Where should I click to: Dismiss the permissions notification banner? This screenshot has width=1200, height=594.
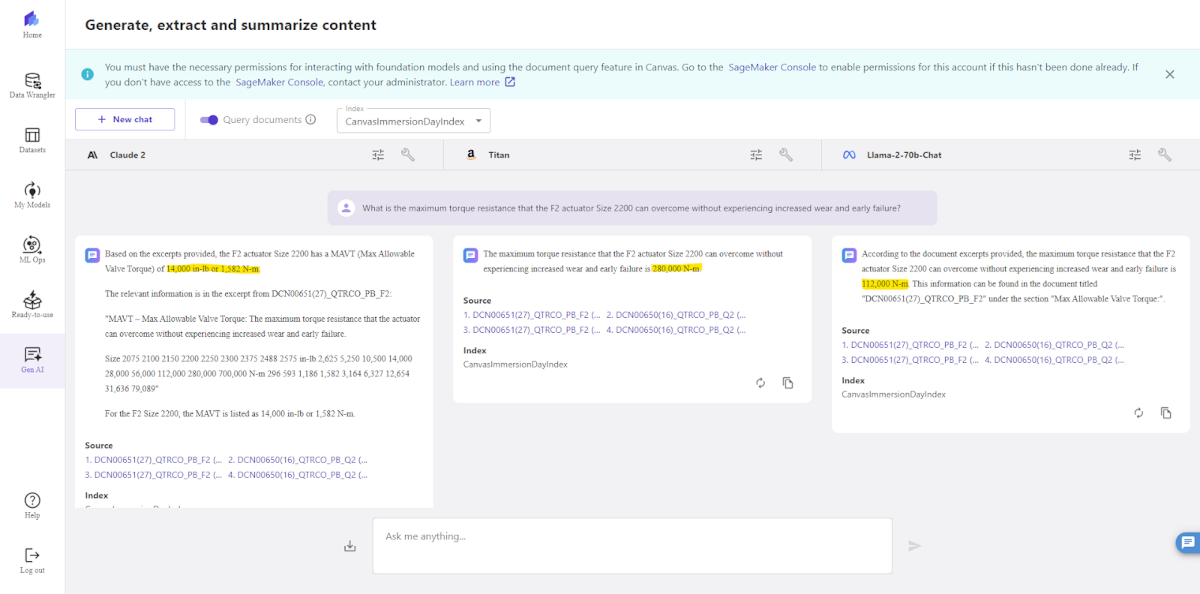(x=1169, y=74)
